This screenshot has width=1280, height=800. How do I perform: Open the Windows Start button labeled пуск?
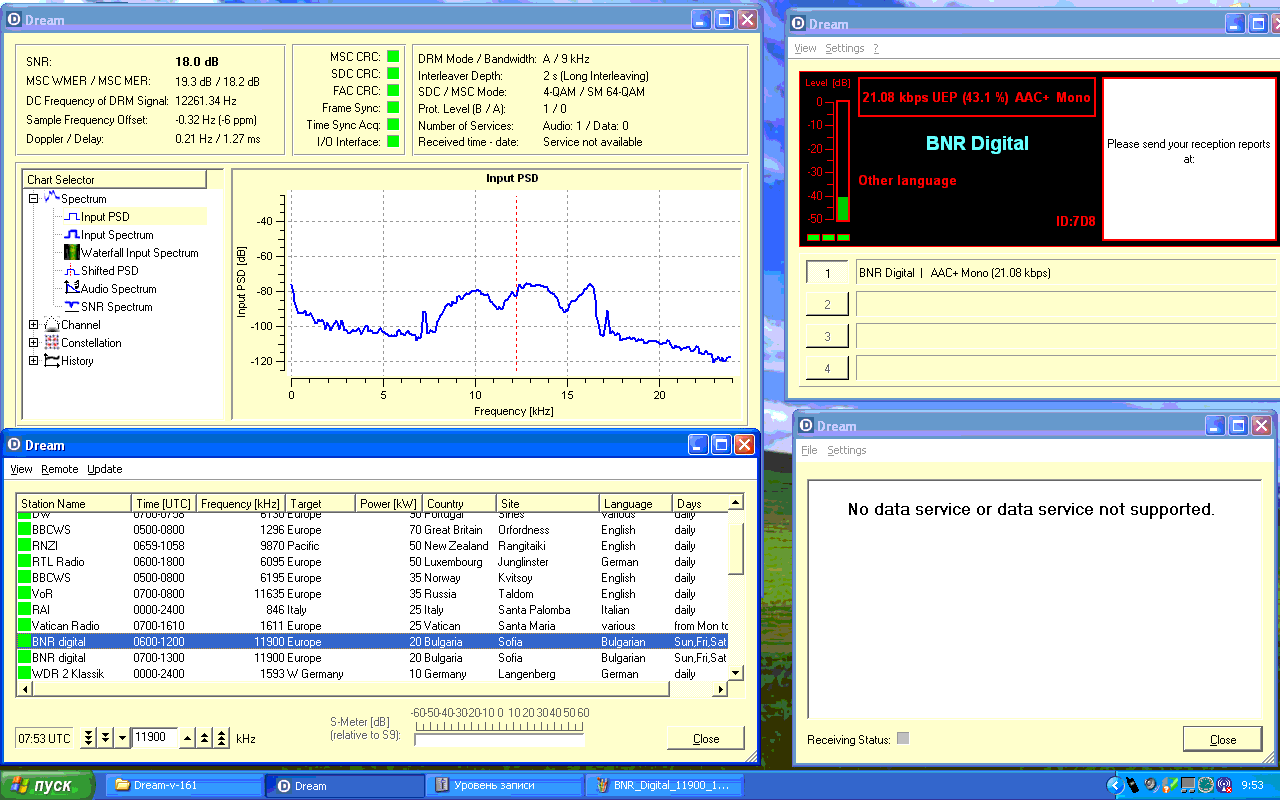[47, 785]
